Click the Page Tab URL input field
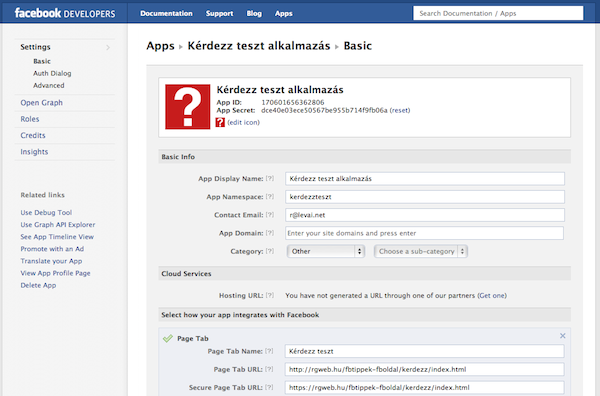 [x=424, y=369]
